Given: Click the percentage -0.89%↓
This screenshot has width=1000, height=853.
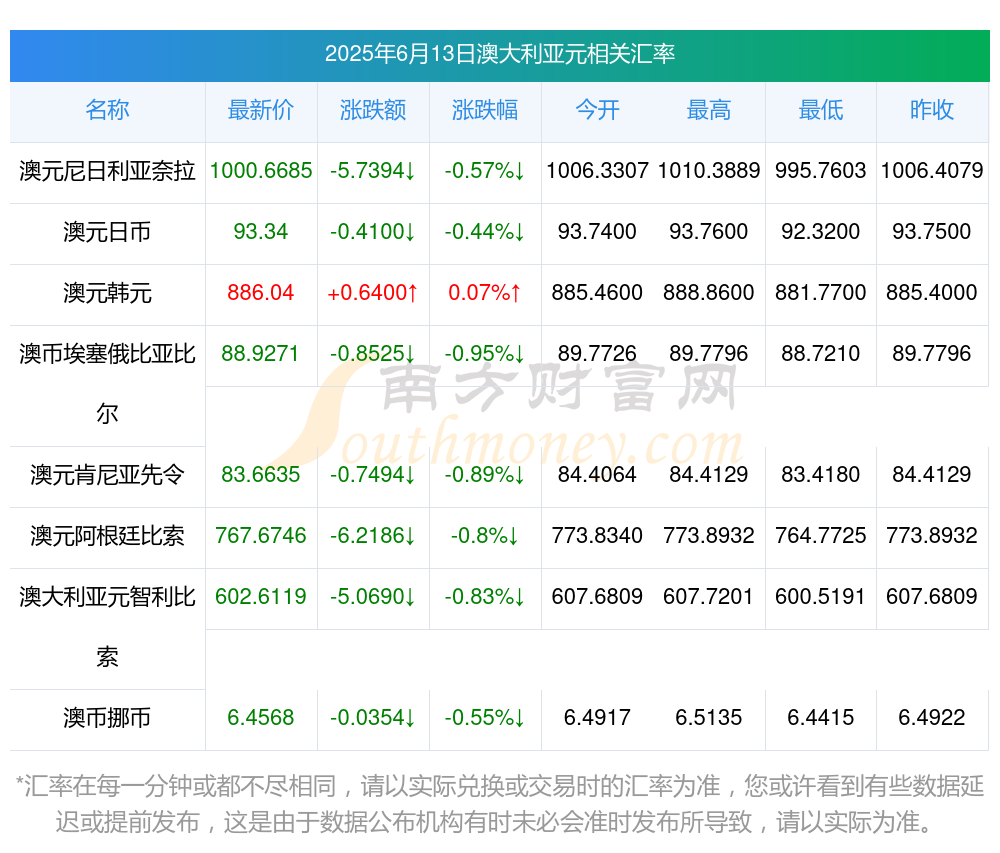Looking at the screenshot, I should tap(485, 474).
